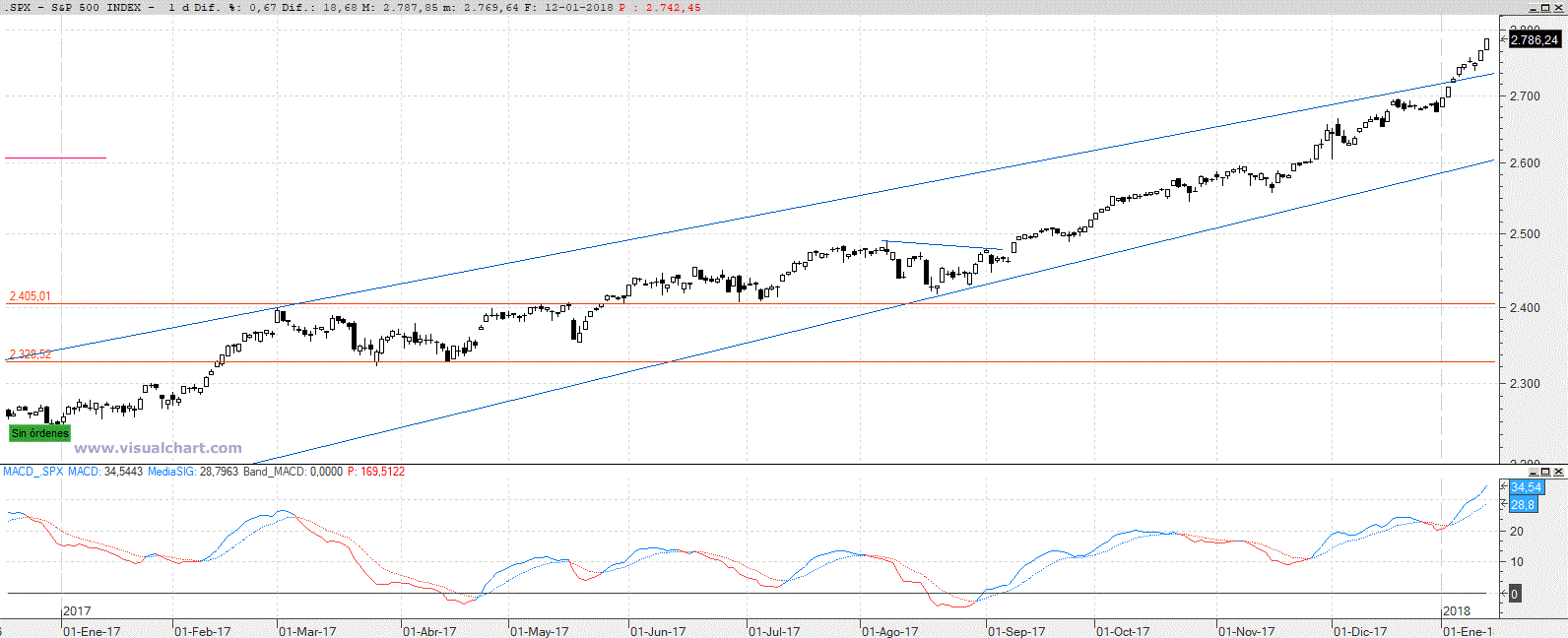Image resolution: width=1568 pixels, height=638 pixels.
Task: Open the www.visualchart.com watermark link
Action: point(158,448)
